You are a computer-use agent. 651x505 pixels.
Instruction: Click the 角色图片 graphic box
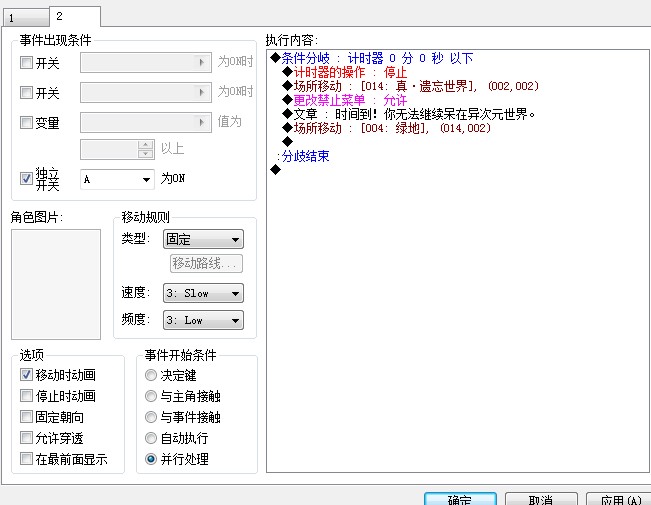click(x=56, y=284)
